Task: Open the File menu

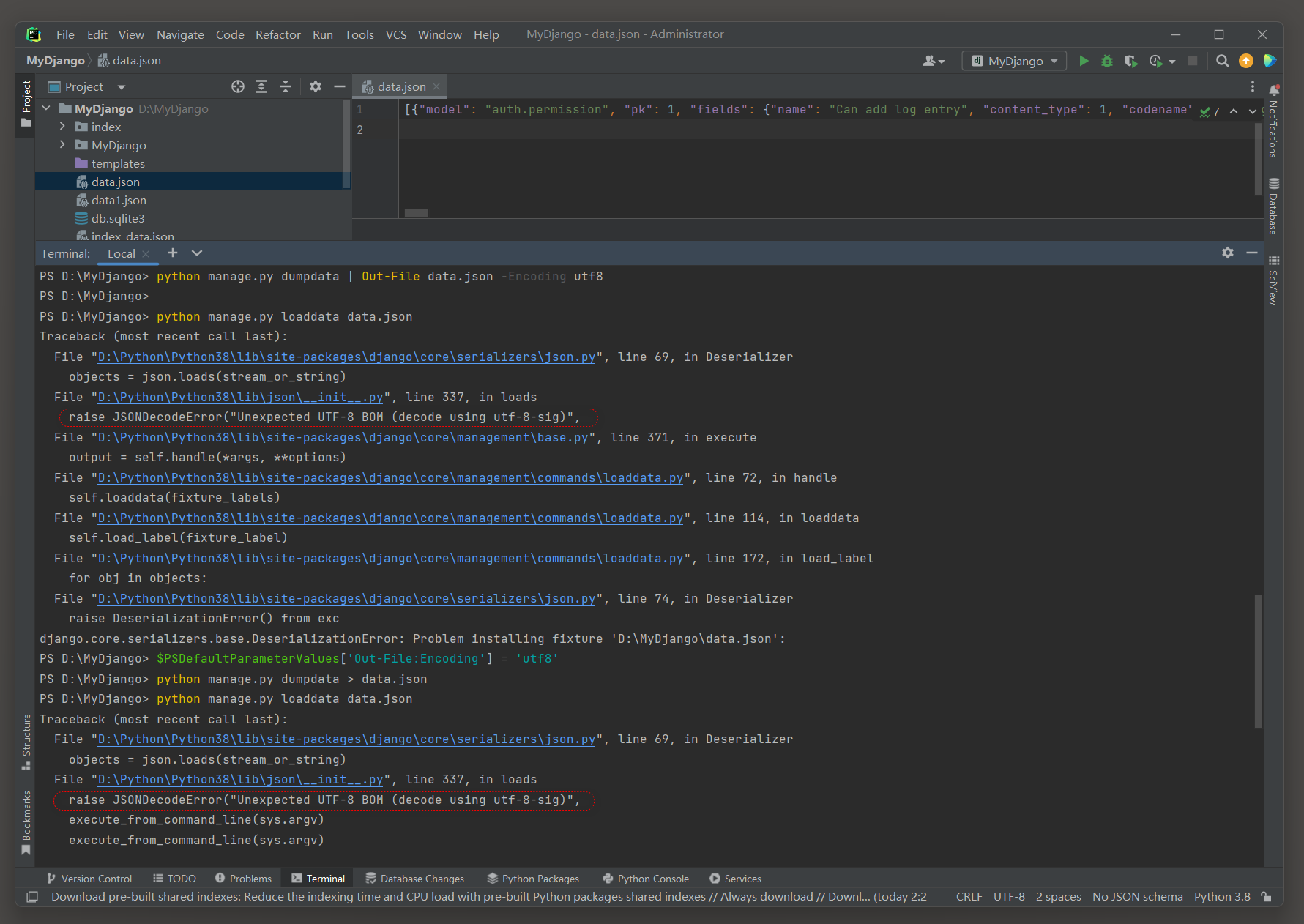Action: [x=65, y=34]
